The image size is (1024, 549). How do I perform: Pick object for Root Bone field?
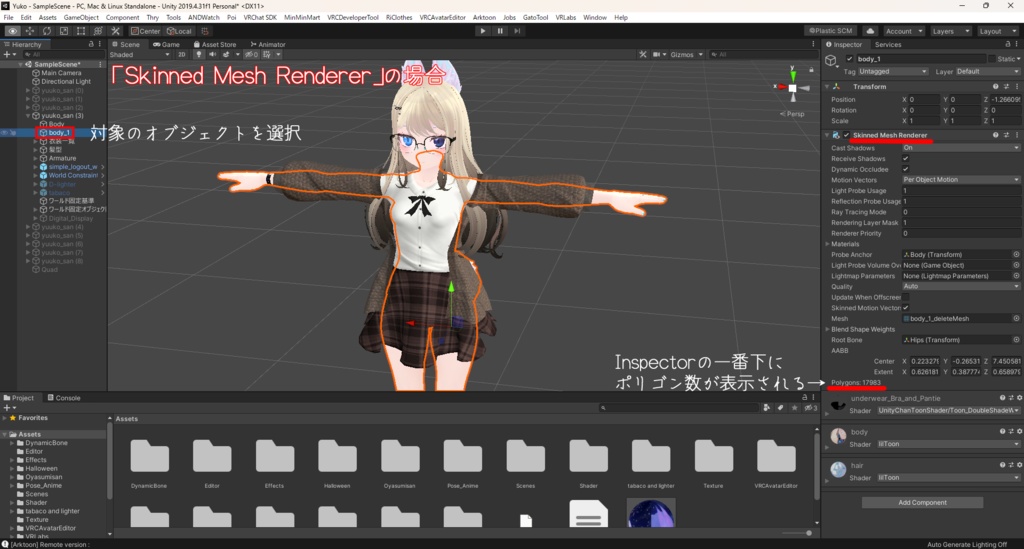click(1016, 340)
